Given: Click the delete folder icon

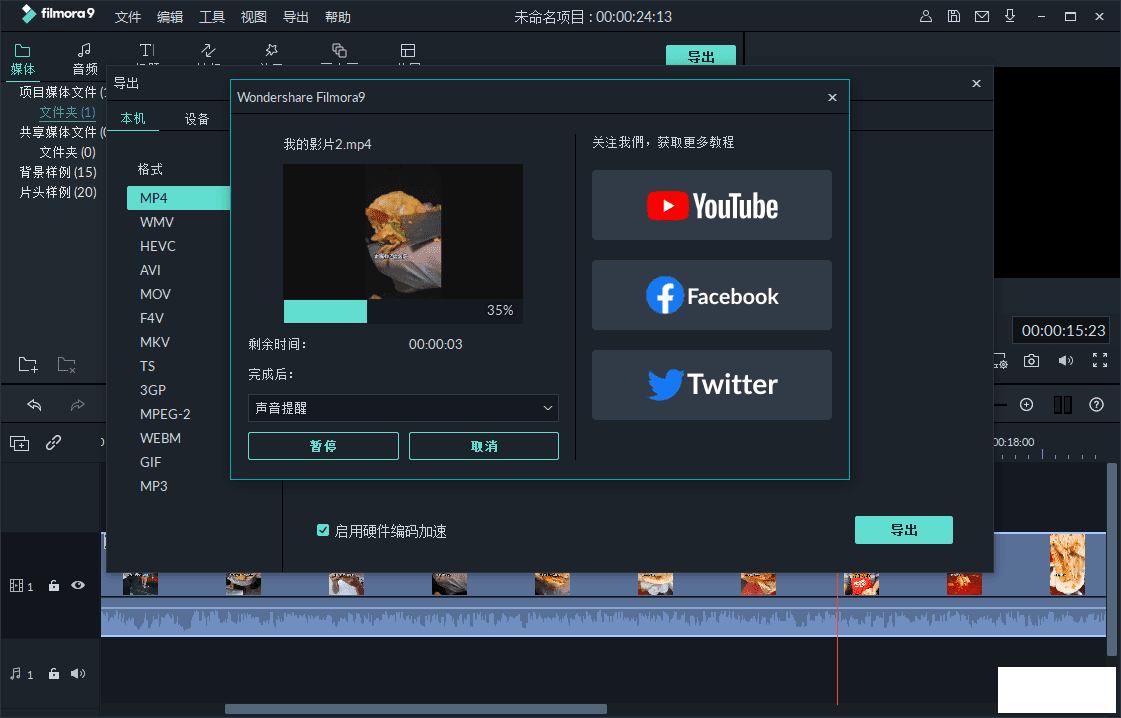Looking at the screenshot, I should tap(66, 364).
